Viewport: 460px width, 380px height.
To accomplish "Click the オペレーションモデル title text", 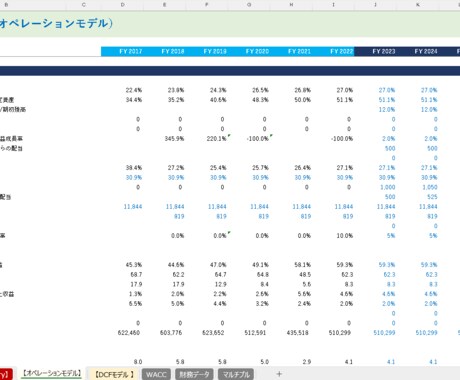I will pyautogui.click(x=56, y=23).
